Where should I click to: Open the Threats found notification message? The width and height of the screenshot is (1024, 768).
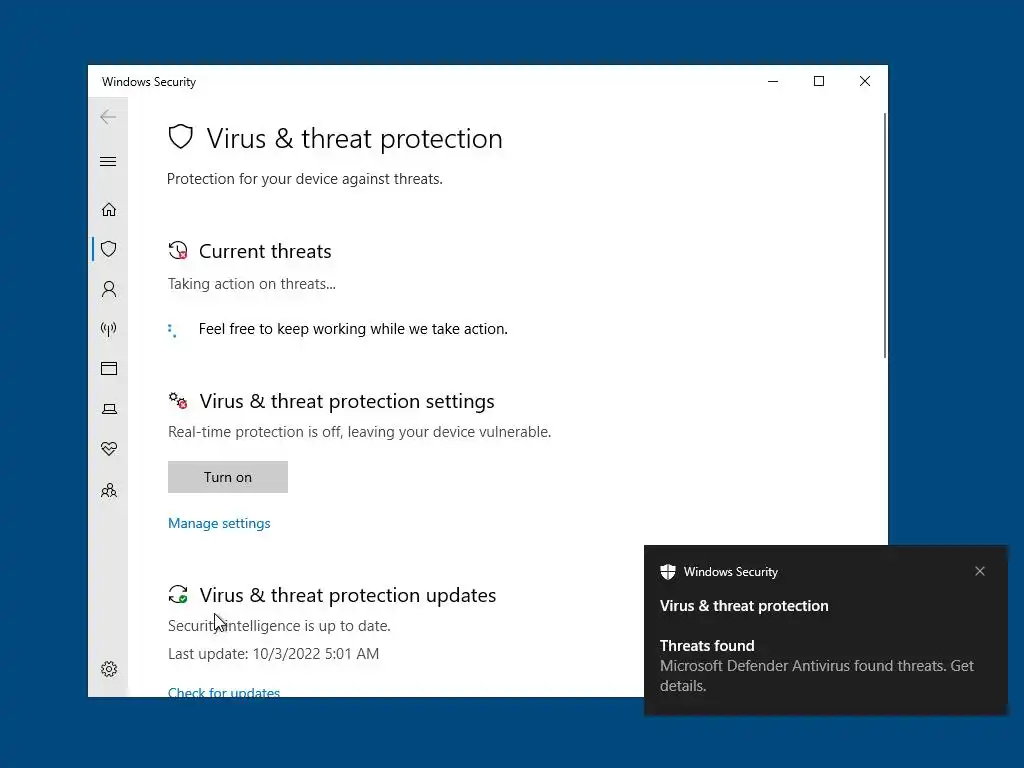(816, 665)
